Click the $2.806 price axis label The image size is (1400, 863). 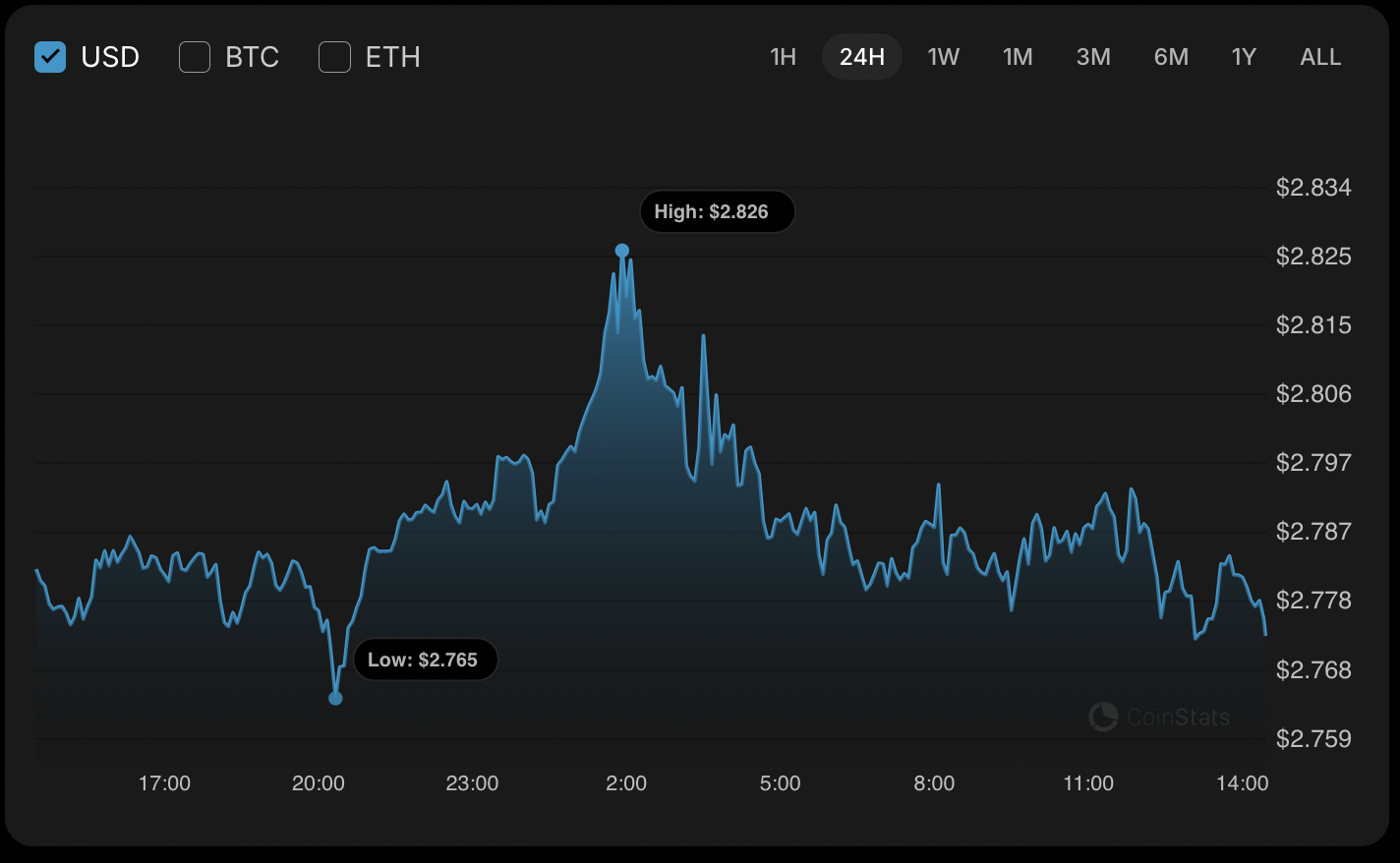pyautogui.click(x=1313, y=394)
